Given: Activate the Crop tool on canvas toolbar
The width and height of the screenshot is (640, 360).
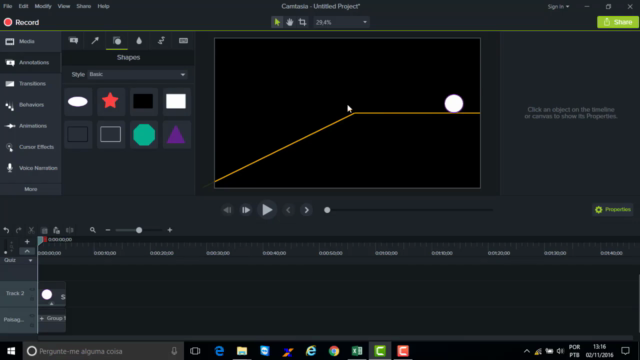Looking at the screenshot, I should pyautogui.click(x=302, y=22).
